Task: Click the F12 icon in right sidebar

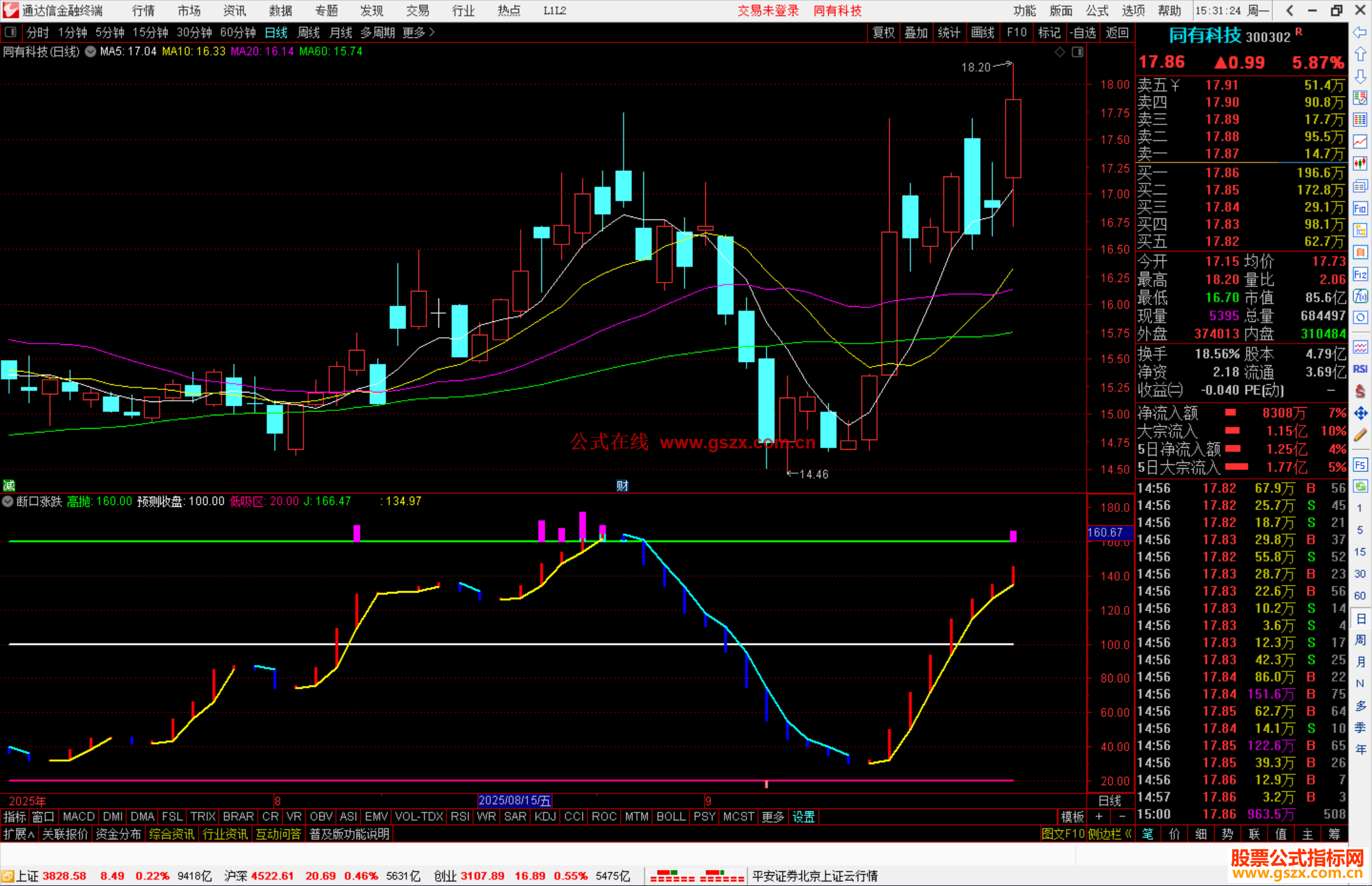Action: click(1360, 274)
